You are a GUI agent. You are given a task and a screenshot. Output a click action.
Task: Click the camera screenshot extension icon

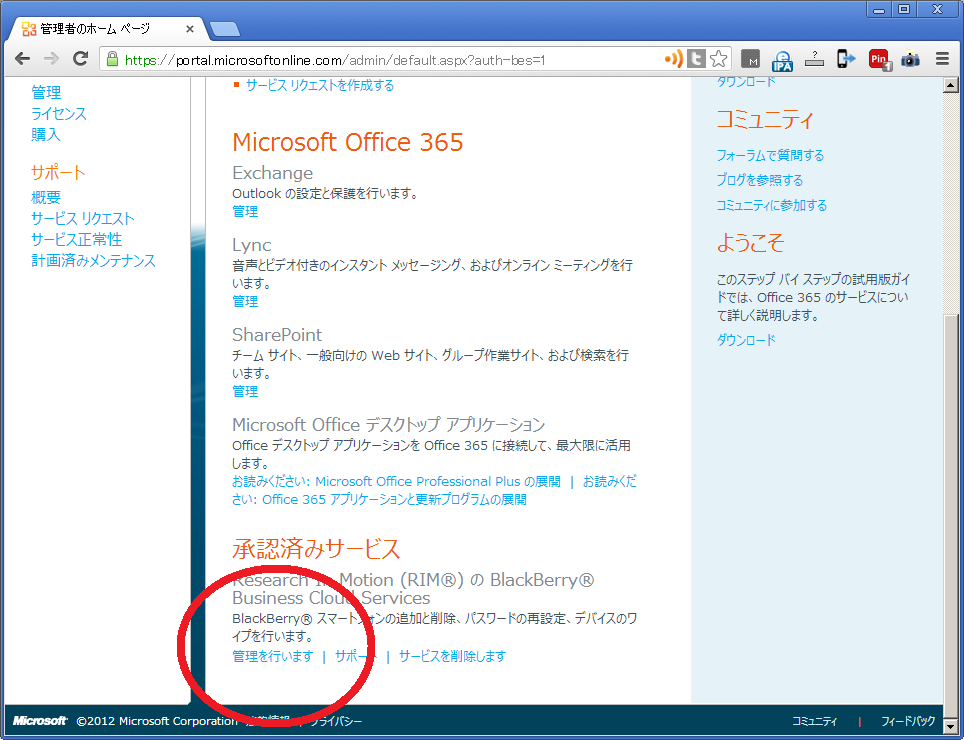pos(910,59)
